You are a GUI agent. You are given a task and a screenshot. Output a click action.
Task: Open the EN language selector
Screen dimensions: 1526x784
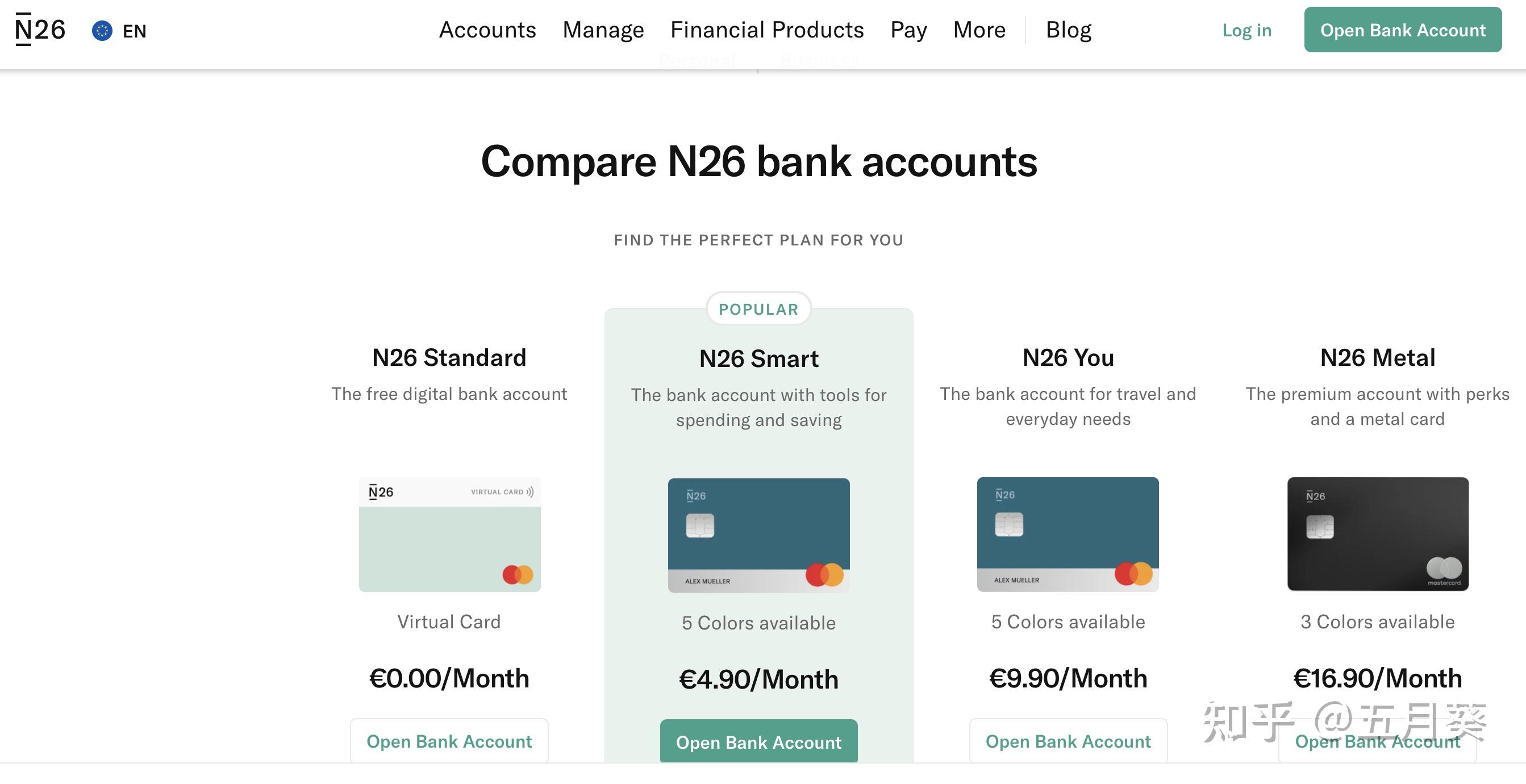[134, 31]
